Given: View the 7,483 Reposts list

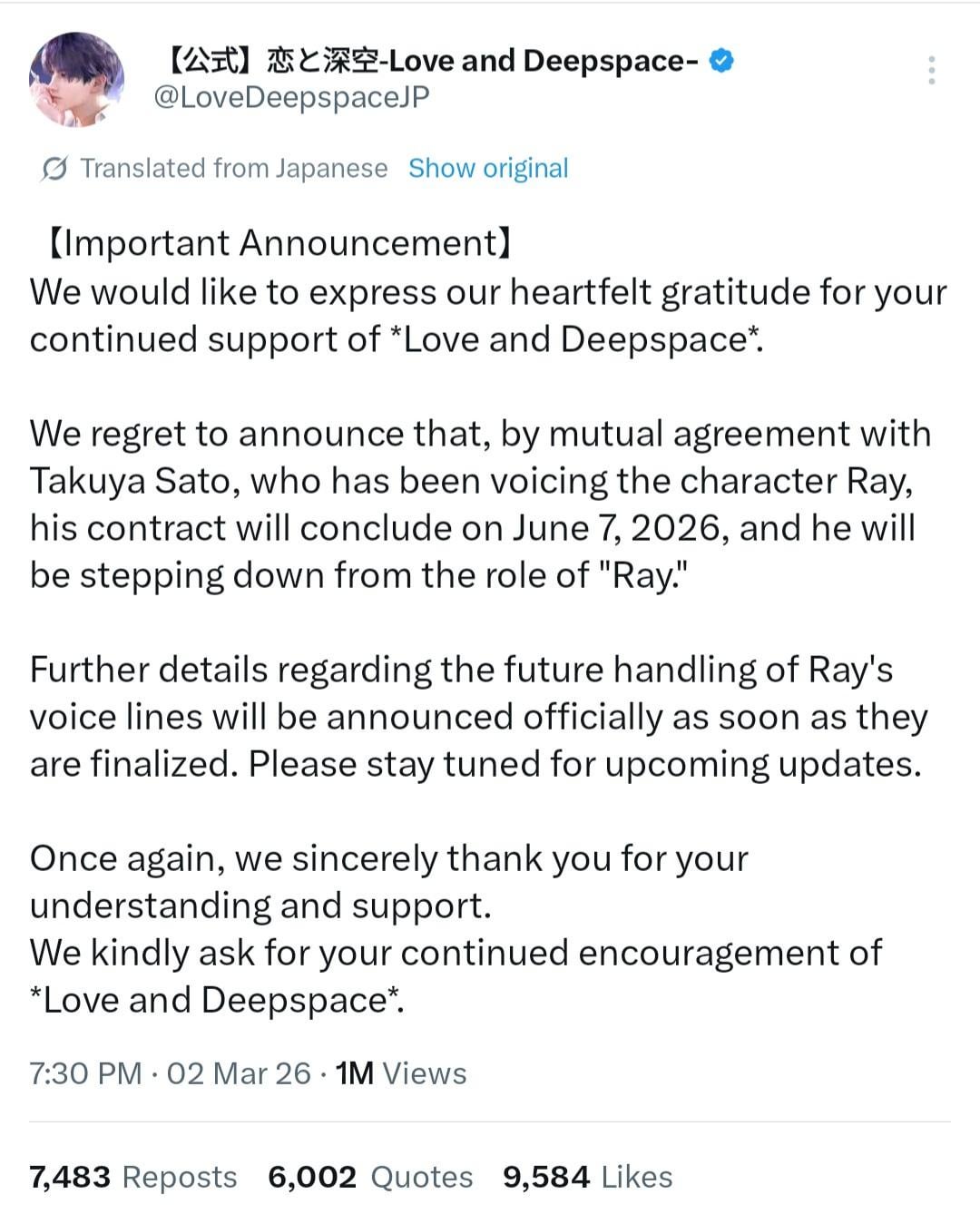Looking at the screenshot, I should (x=133, y=1177).
